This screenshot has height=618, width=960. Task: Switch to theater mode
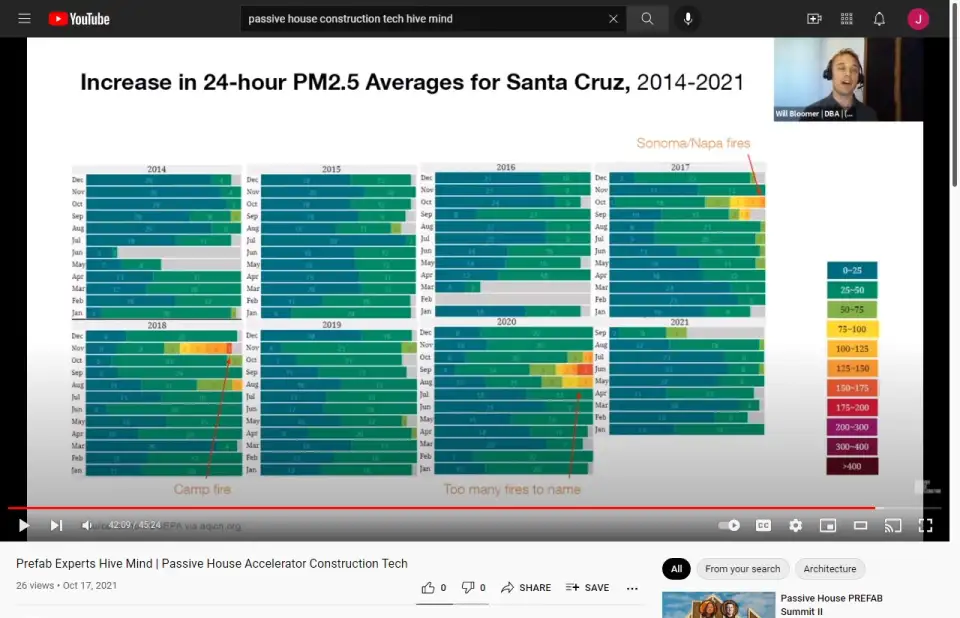point(860,525)
